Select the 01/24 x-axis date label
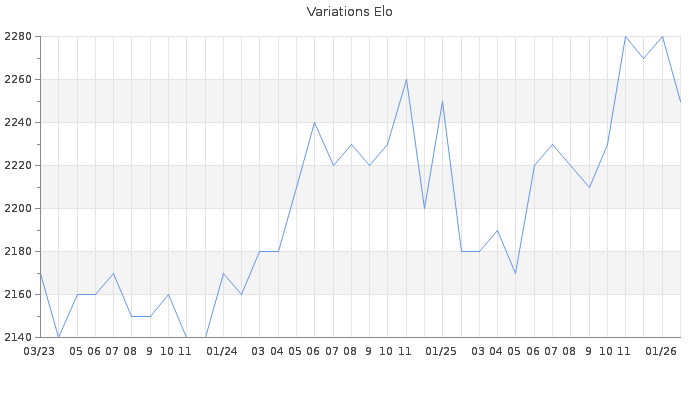700x400 pixels. [x=222, y=351]
